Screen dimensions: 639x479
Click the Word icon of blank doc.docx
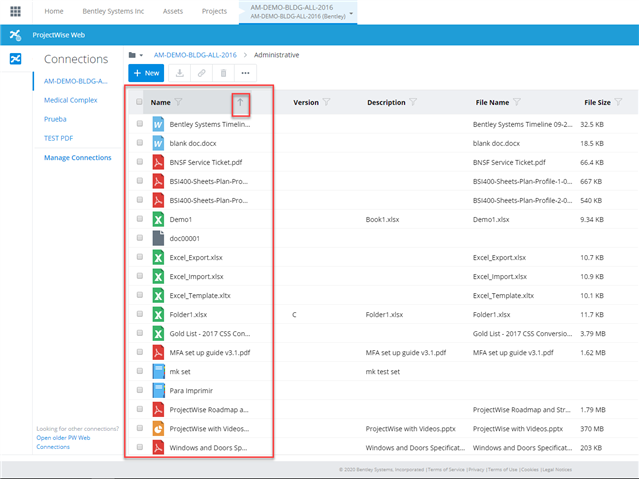coord(158,143)
